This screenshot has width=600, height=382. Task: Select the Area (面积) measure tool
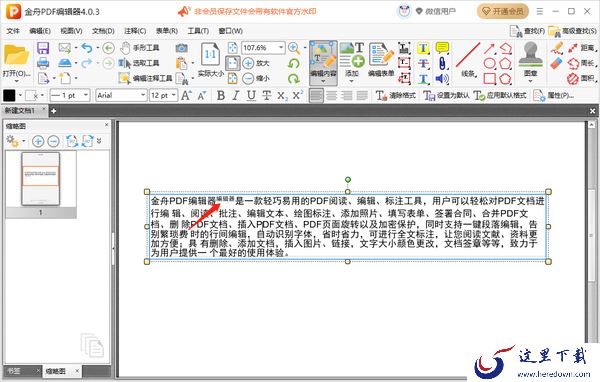pos(582,78)
